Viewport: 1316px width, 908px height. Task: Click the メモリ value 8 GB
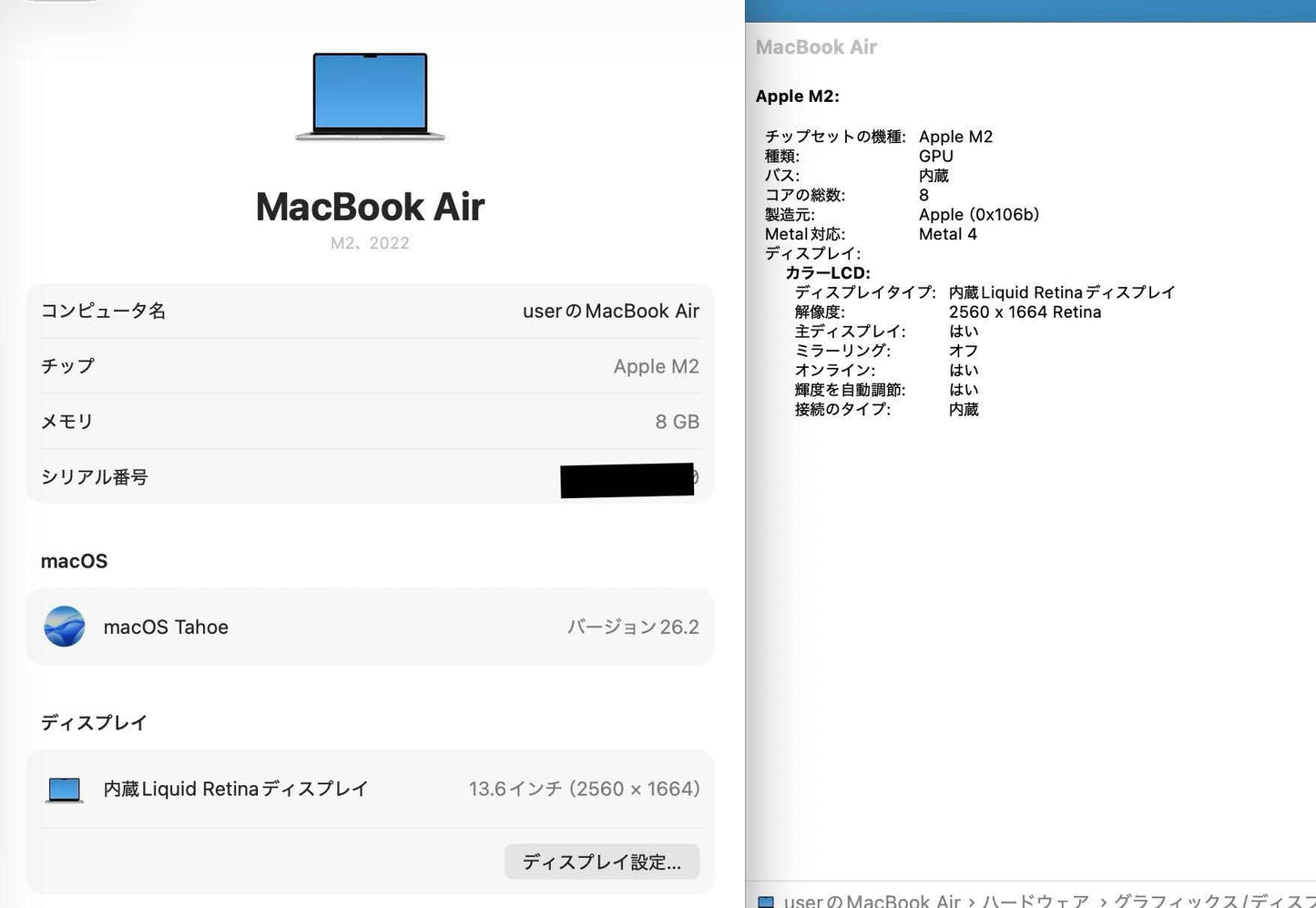[678, 422]
